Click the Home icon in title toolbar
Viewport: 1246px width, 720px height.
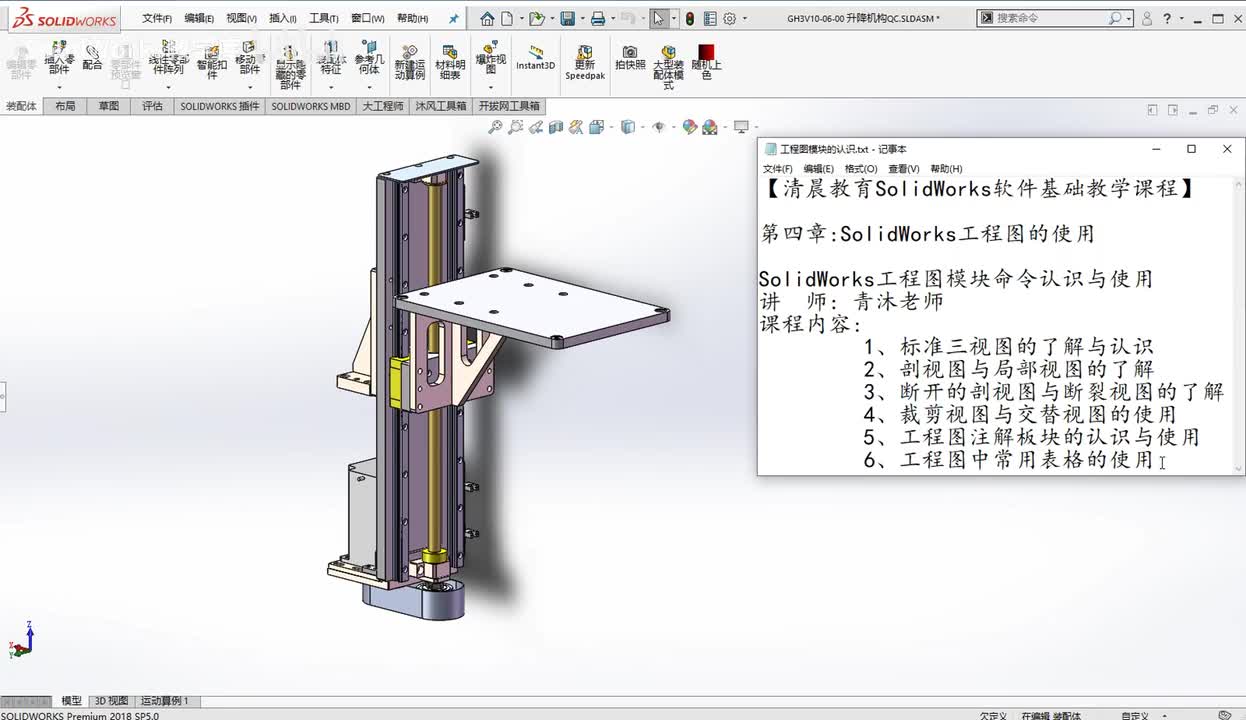coord(487,18)
